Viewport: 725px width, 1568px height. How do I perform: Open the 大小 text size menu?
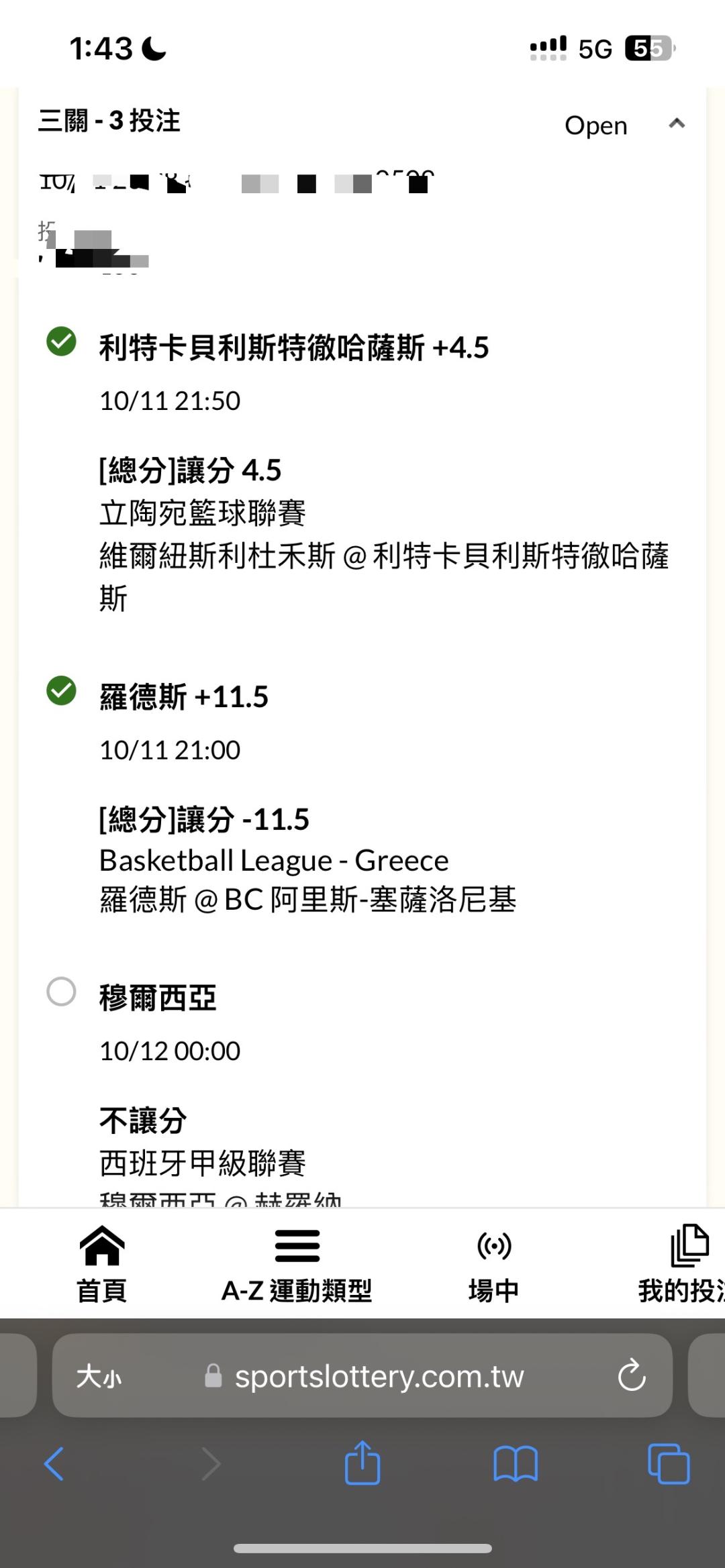click(99, 1376)
